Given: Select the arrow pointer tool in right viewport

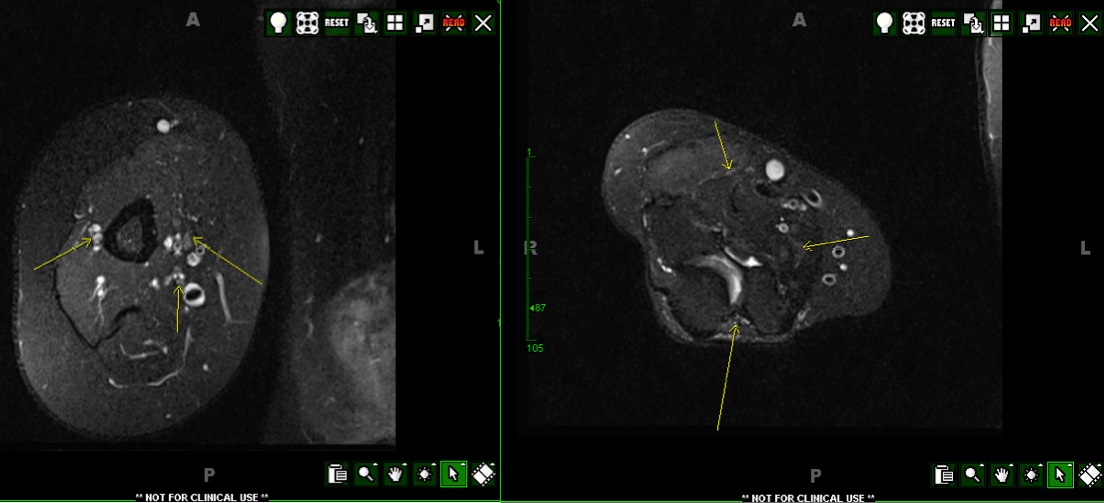Looking at the screenshot, I should (x=1060, y=474).
